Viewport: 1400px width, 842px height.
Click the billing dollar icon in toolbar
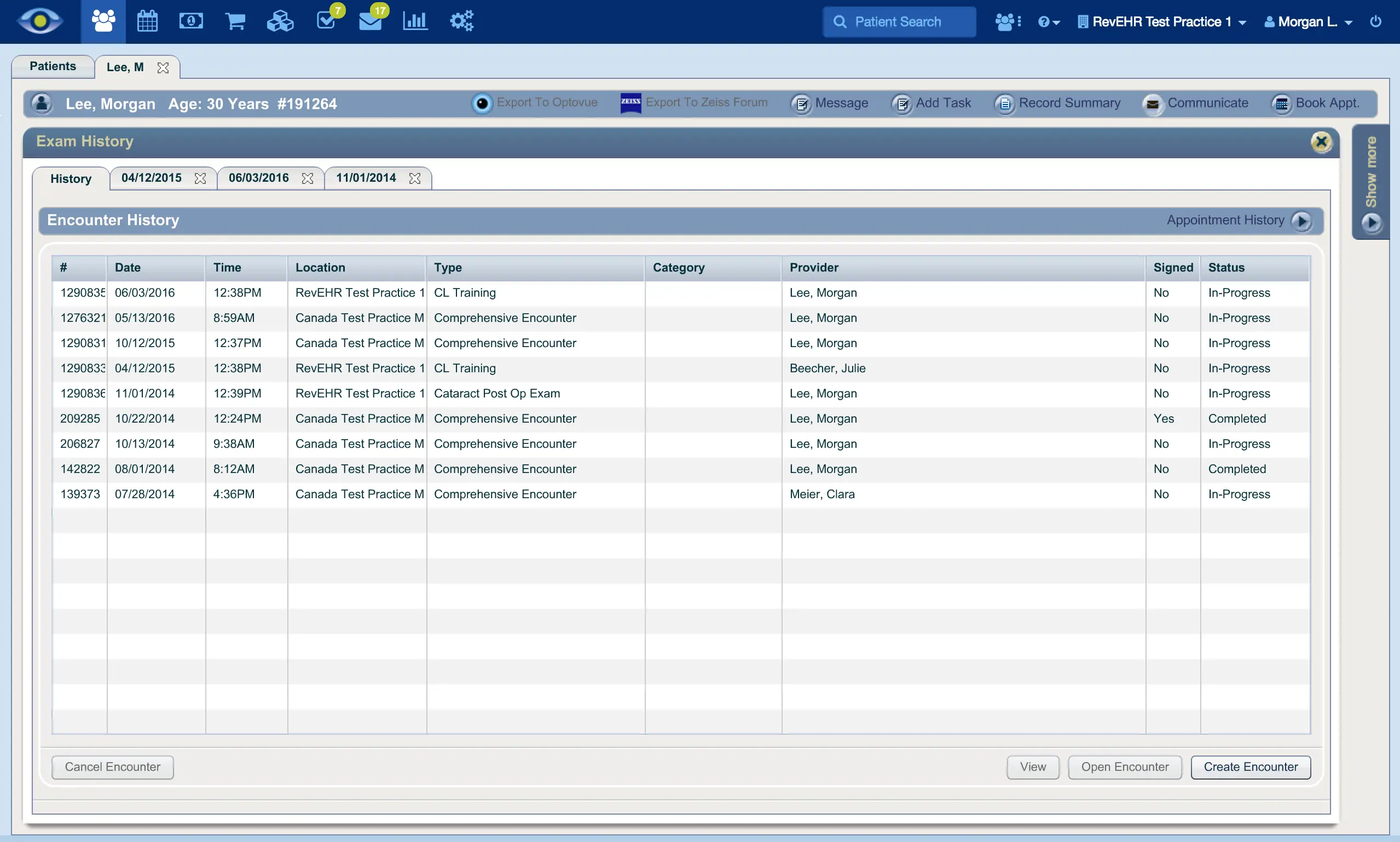coord(191,20)
